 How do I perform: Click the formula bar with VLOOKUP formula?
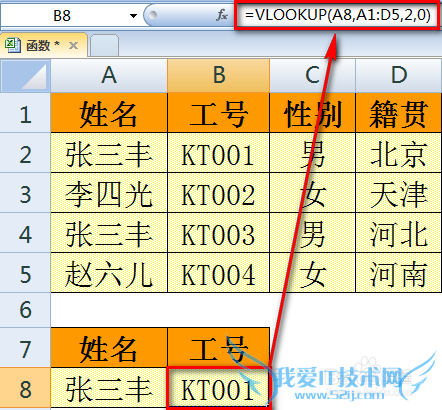point(337,15)
